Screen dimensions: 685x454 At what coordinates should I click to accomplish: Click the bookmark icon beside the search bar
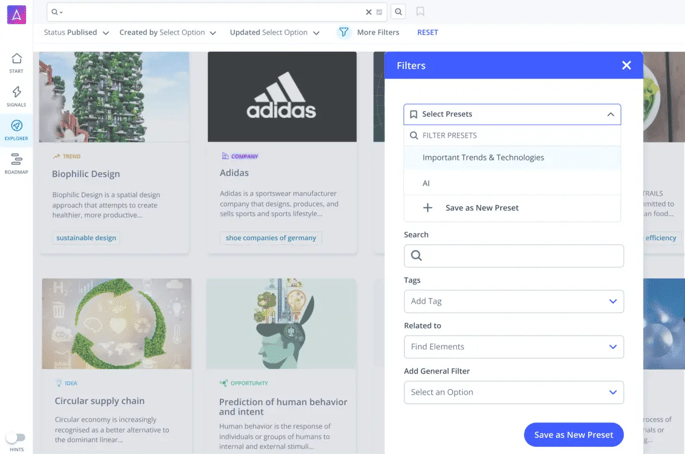click(x=420, y=12)
